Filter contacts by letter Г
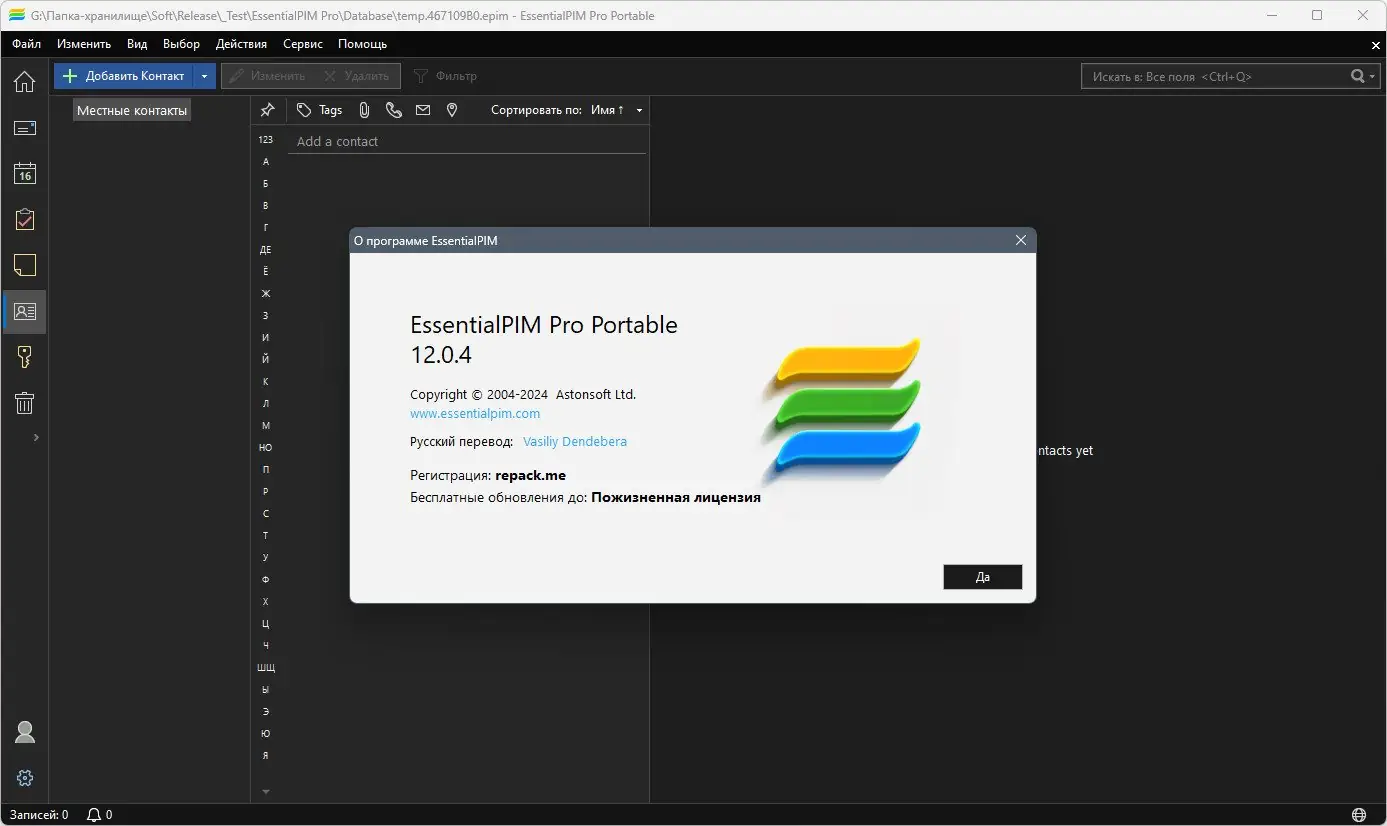This screenshot has height=826, width=1387. click(266, 227)
